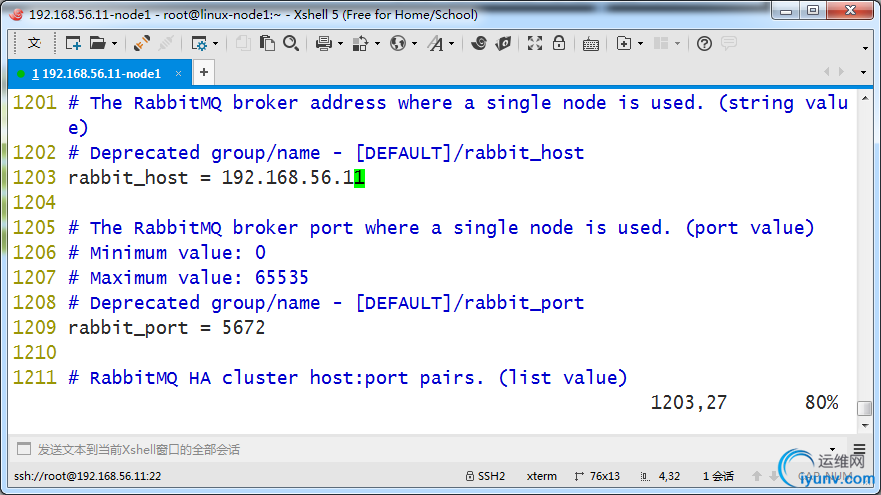Click the rabbit_port = 5672 line

coord(166,328)
